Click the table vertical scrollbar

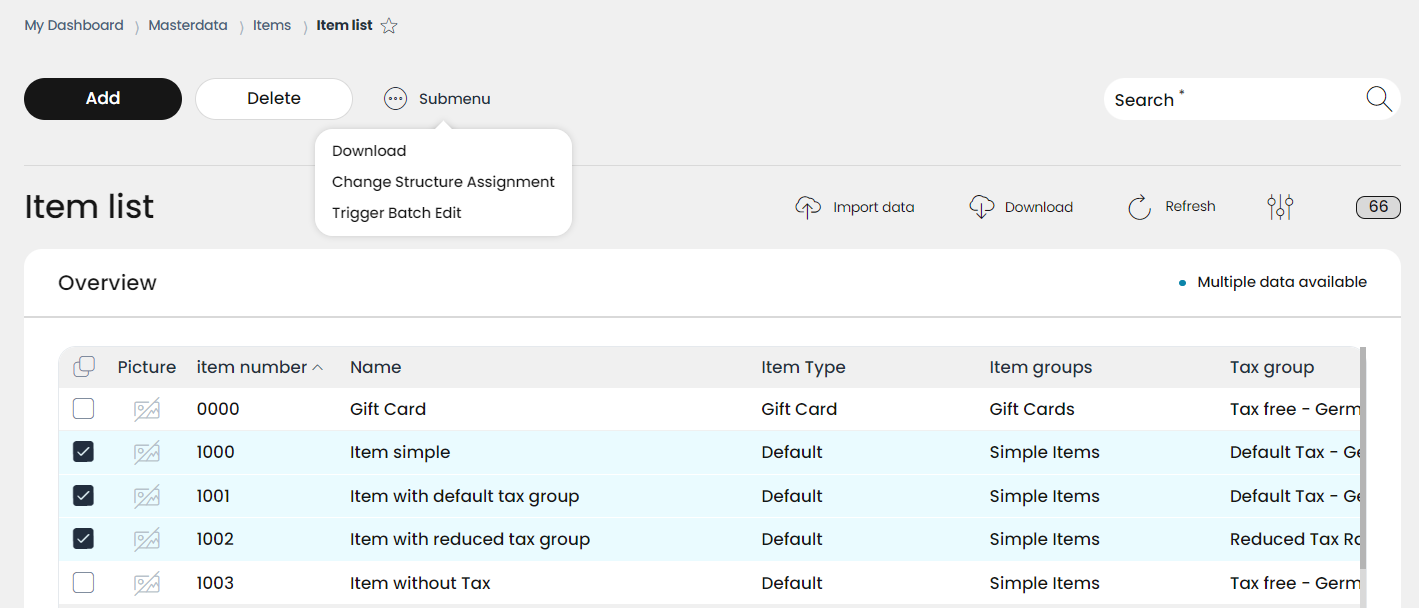[1363, 460]
